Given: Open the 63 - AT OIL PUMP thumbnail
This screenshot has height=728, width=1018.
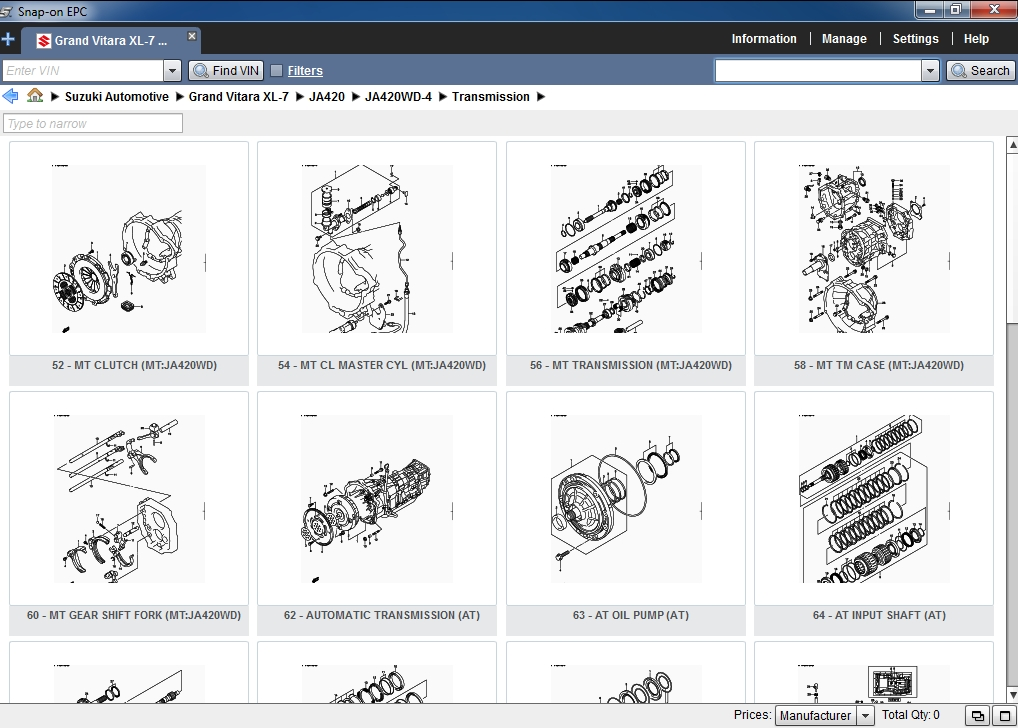Looking at the screenshot, I should pyautogui.click(x=626, y=513).
